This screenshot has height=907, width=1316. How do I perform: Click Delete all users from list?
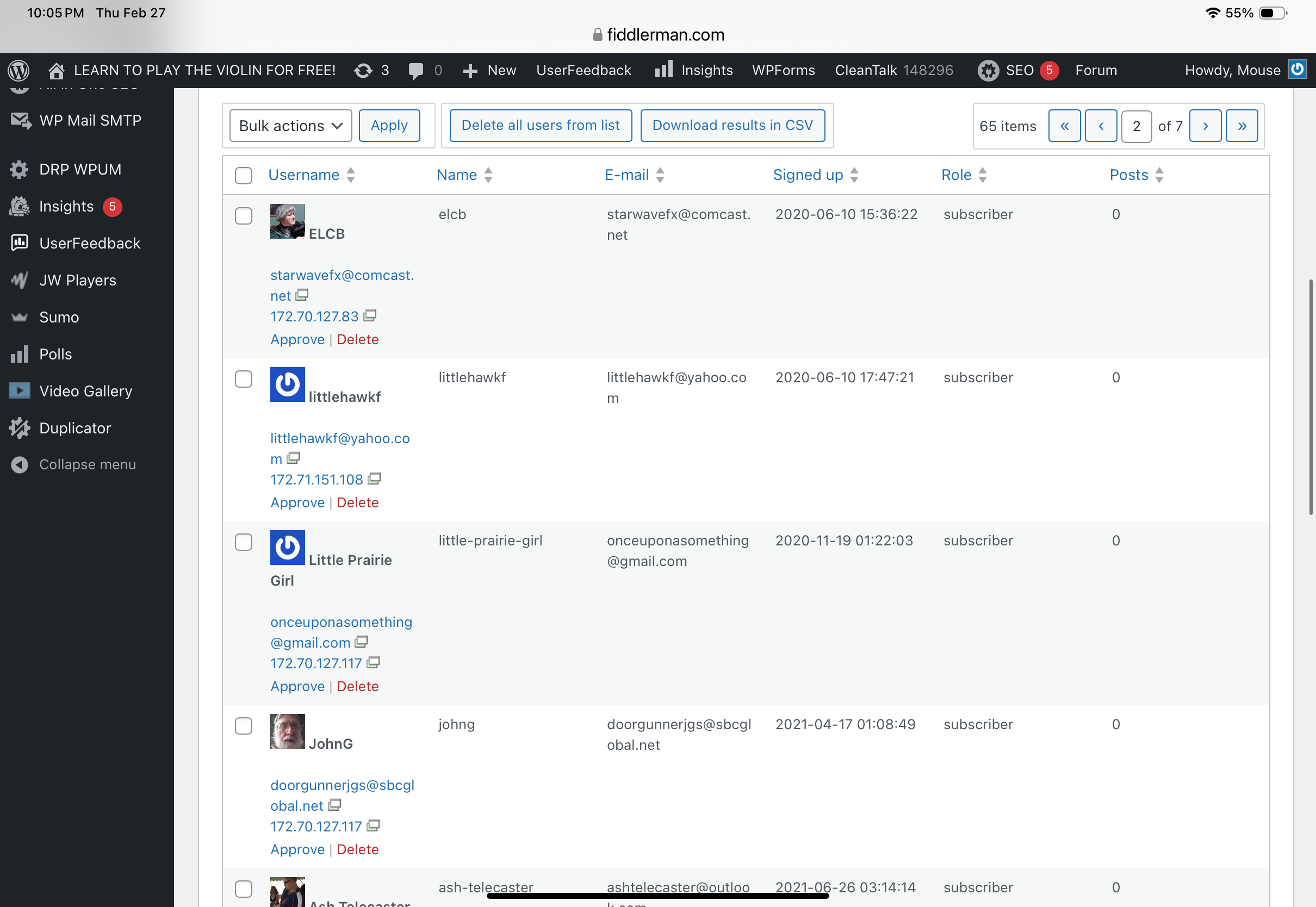click(541, 126)
